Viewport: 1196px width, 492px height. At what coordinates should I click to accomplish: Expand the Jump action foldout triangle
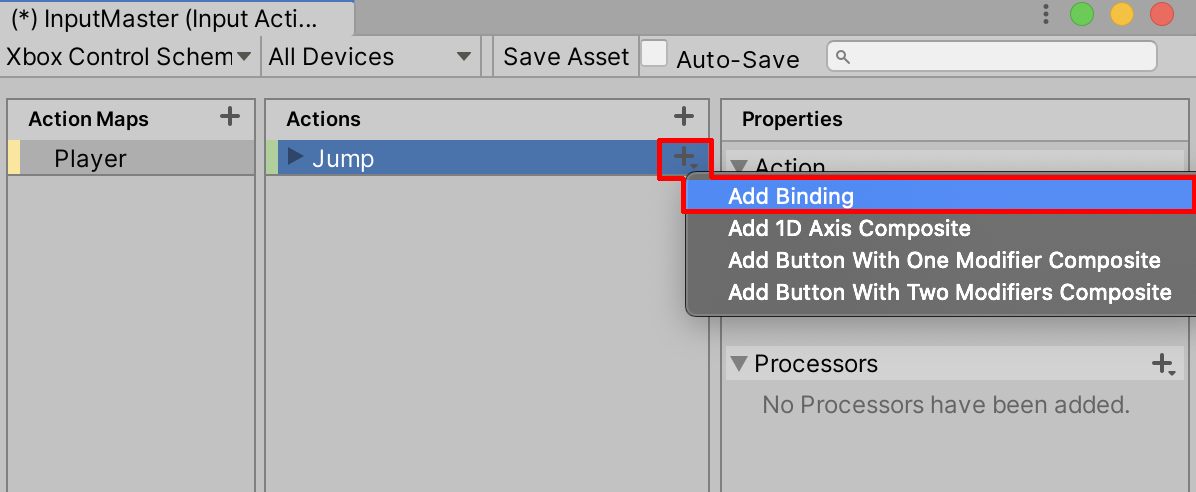295,157
